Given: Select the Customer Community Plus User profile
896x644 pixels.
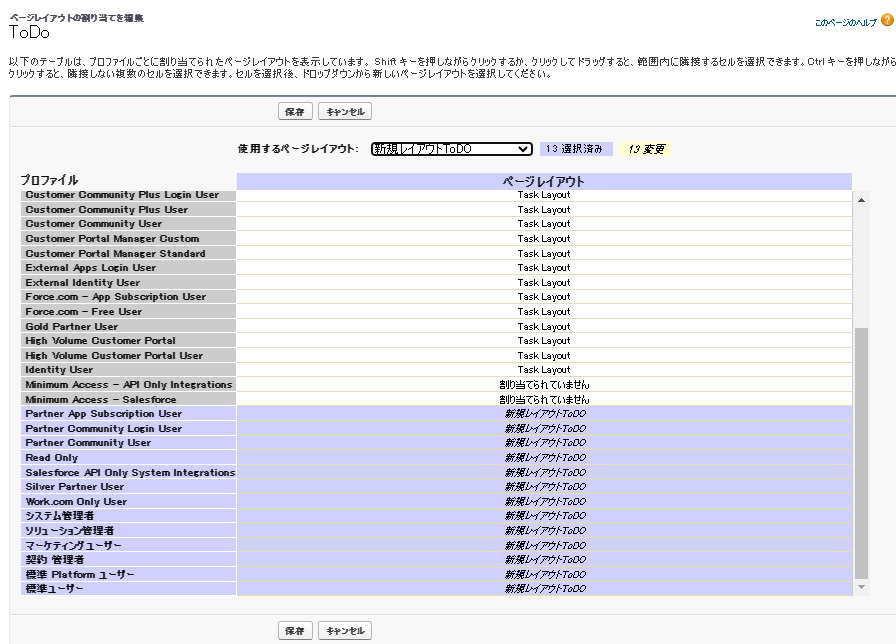Looking at the screenshot, I should [129, 210].
